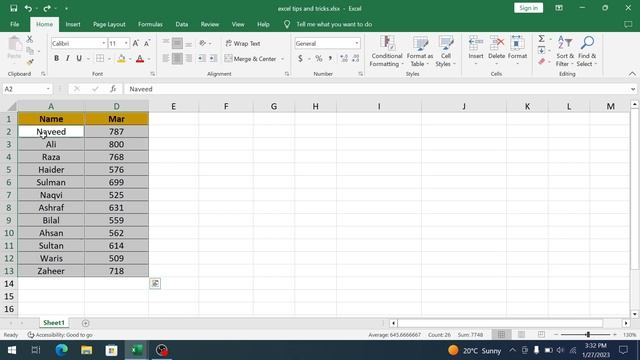Screen dimensions: 640x360
Task: Click Tell me what you want to do
Action: click(x=334, y=24)
